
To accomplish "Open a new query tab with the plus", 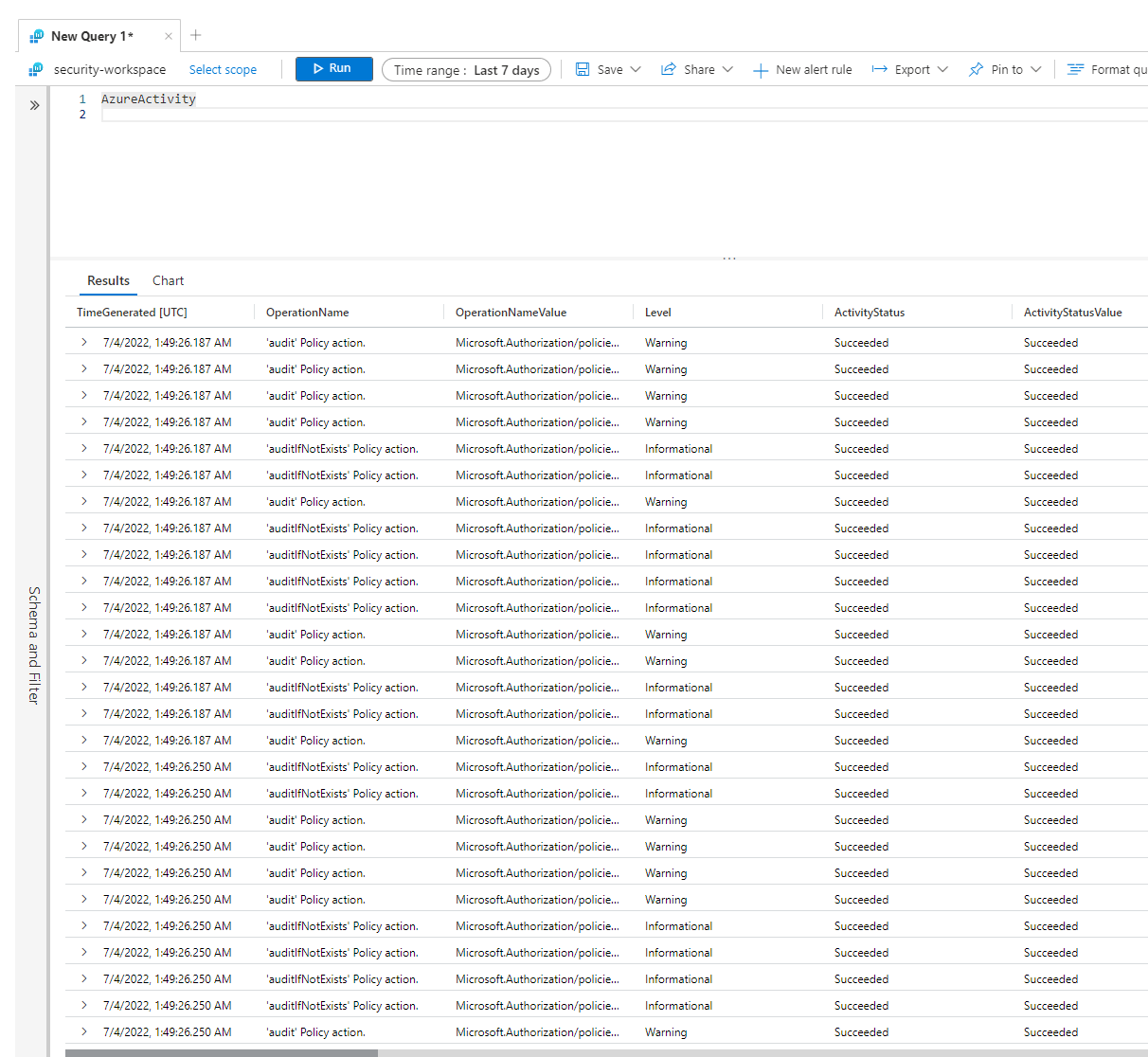I will 195,34.
